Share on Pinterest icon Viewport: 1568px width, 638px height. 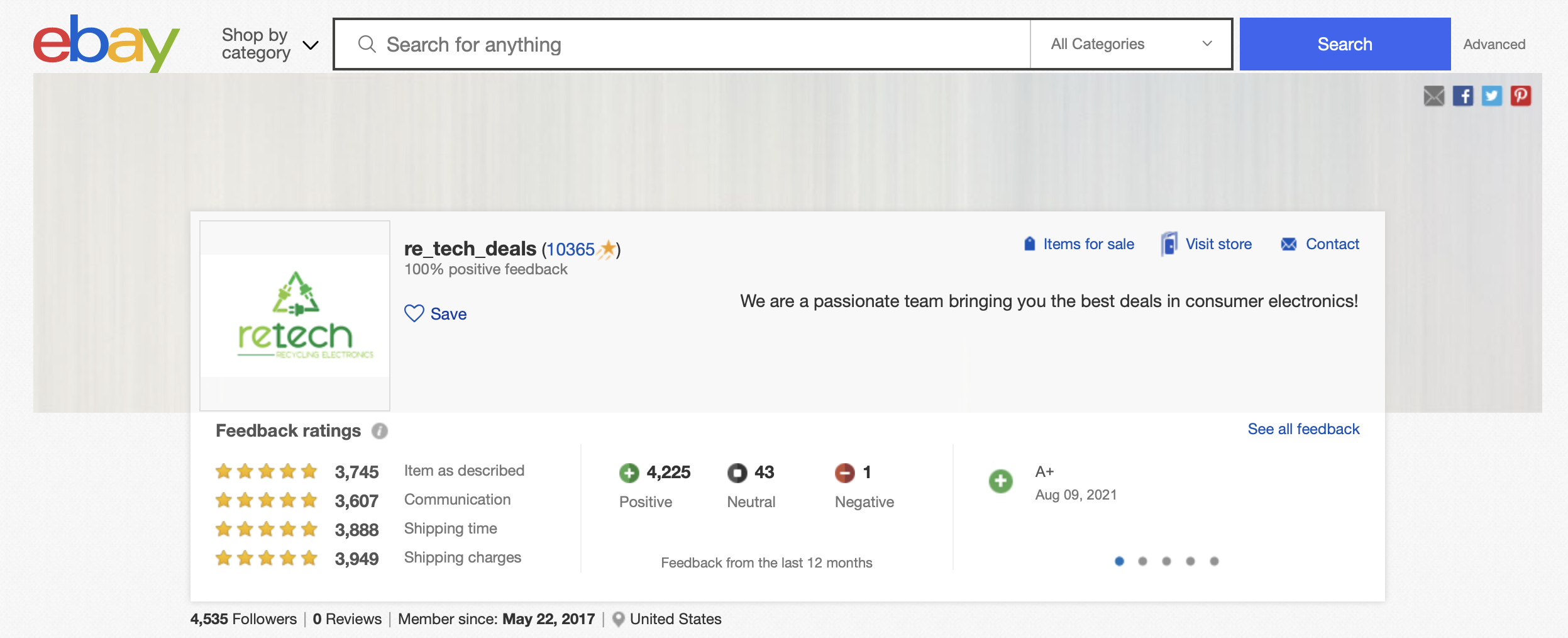[1521, 96]
